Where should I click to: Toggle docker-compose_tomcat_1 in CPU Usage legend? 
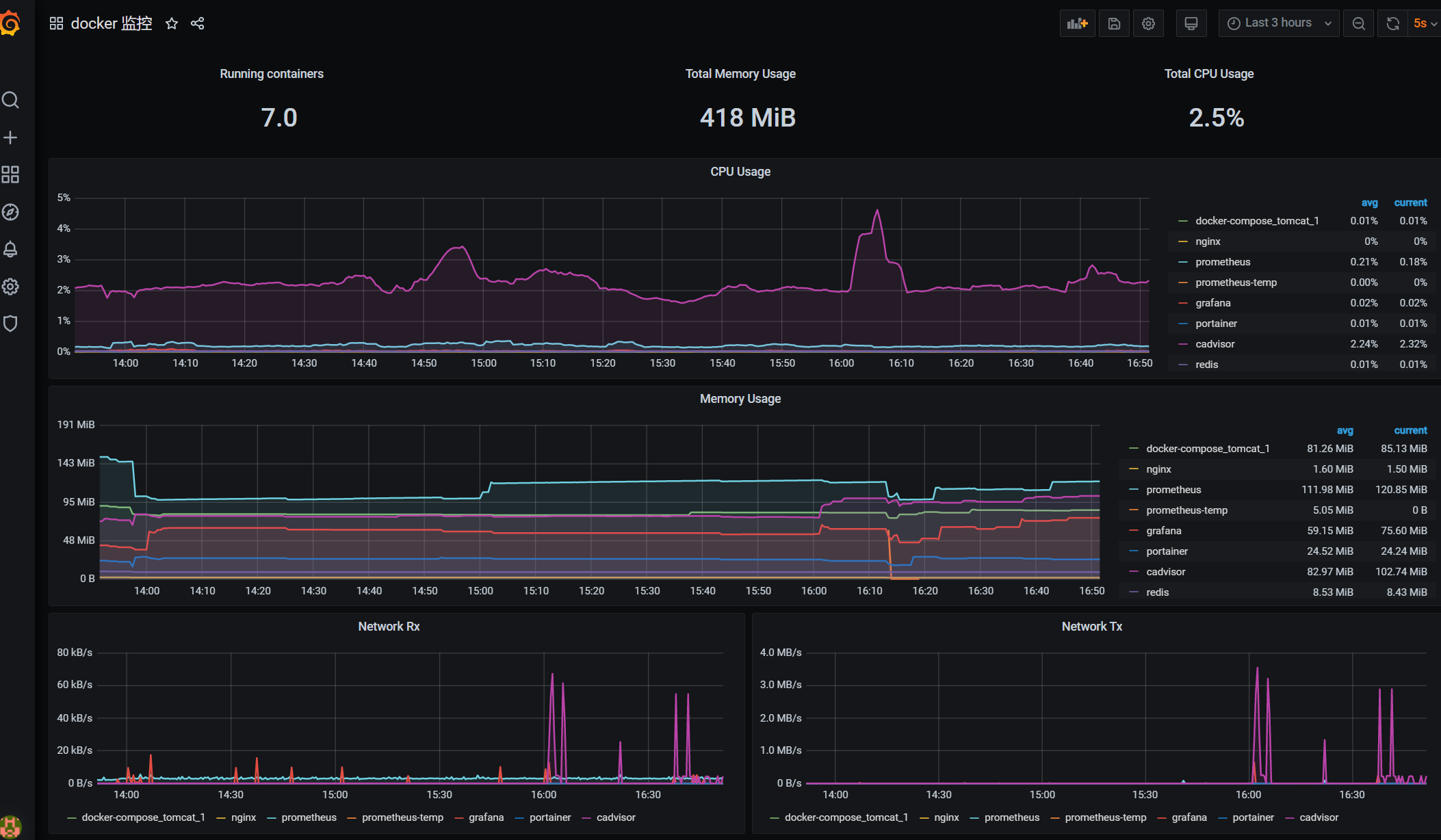[x=1257, y=221]
